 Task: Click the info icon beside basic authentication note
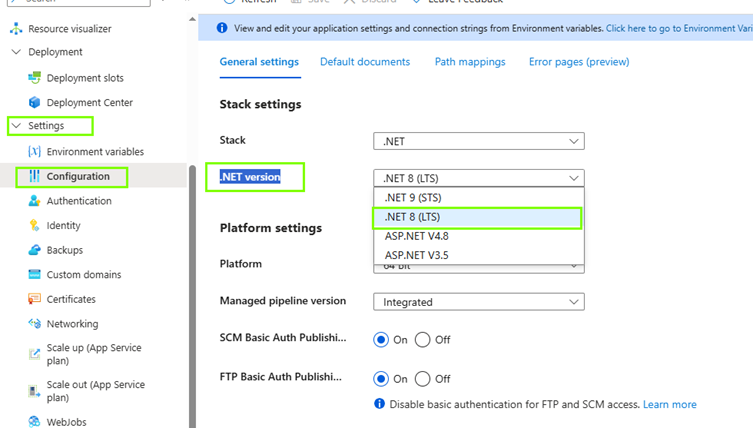(x=379, y=404)
